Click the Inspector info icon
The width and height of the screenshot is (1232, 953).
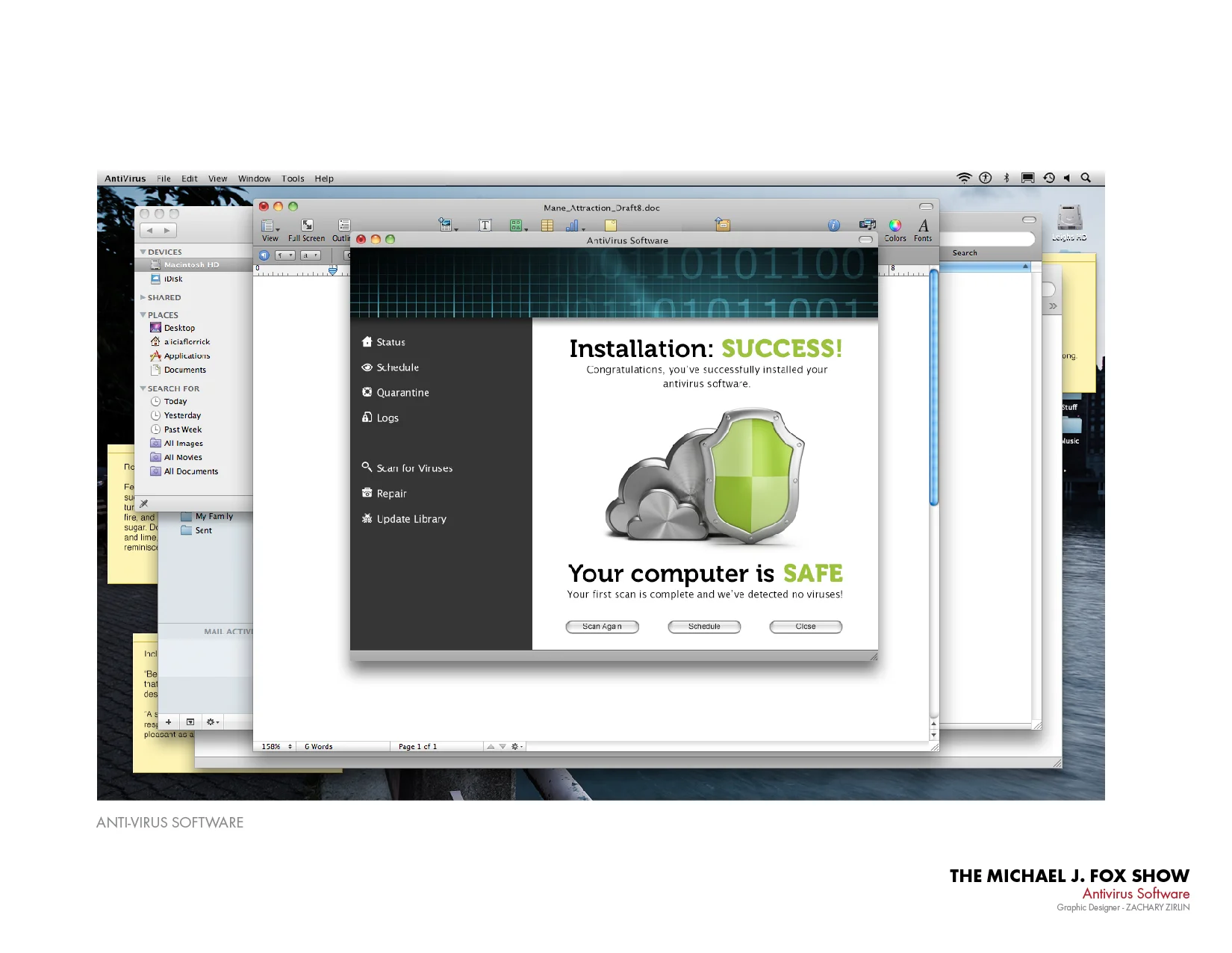pos(834,226)
